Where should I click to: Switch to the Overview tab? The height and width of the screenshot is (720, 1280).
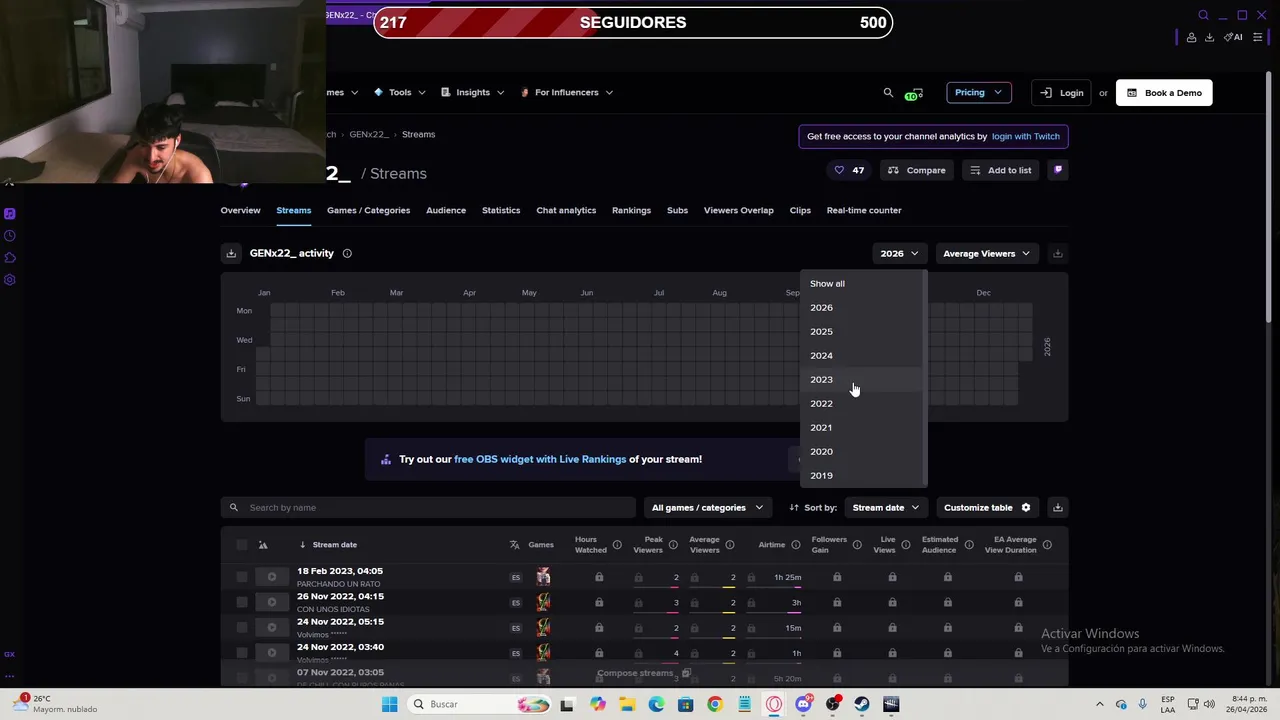pyautogui.click(x=240, y=210)
